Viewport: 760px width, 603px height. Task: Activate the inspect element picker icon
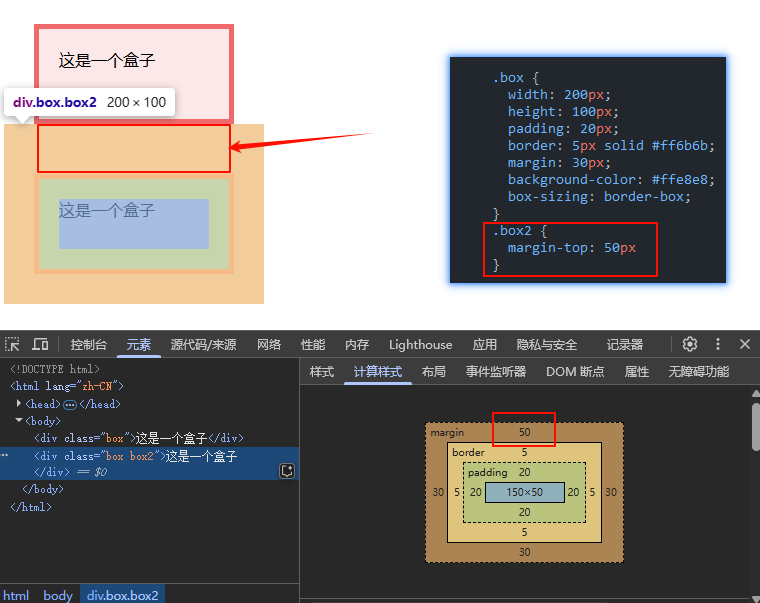[12, 345]
